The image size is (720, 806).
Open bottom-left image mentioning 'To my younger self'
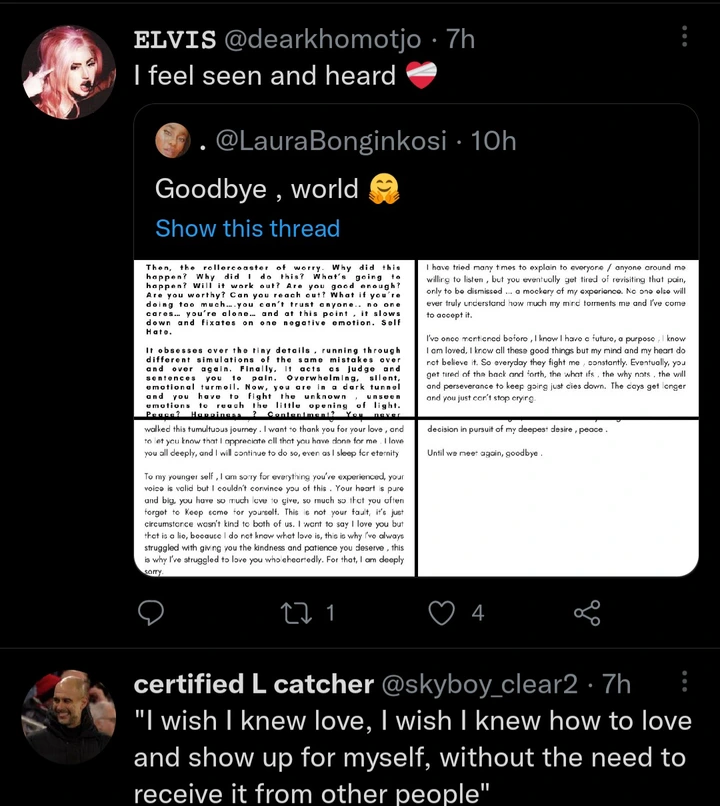[x=274, y=498]
